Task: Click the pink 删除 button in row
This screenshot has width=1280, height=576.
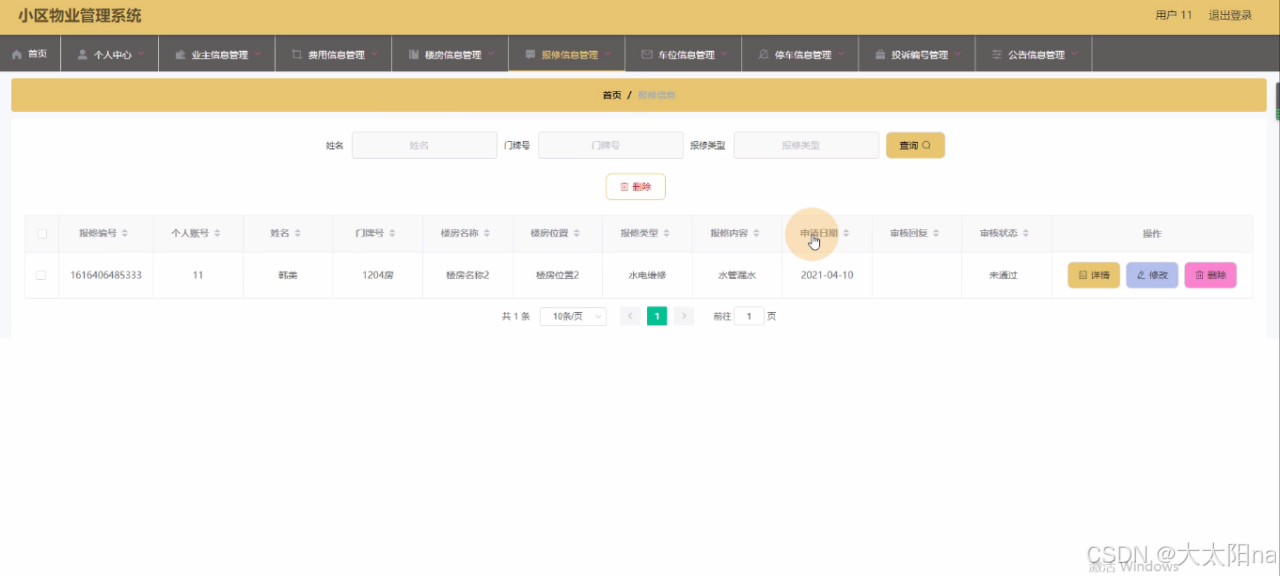Action: (1210, 275)
